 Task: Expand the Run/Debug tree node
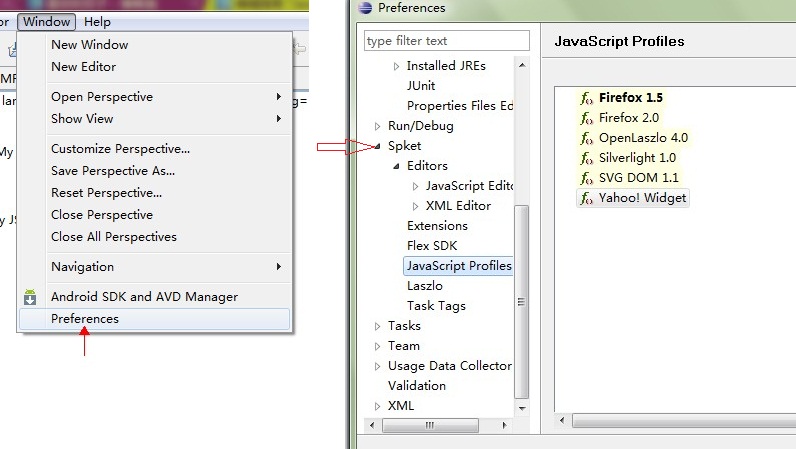[377, 126]
